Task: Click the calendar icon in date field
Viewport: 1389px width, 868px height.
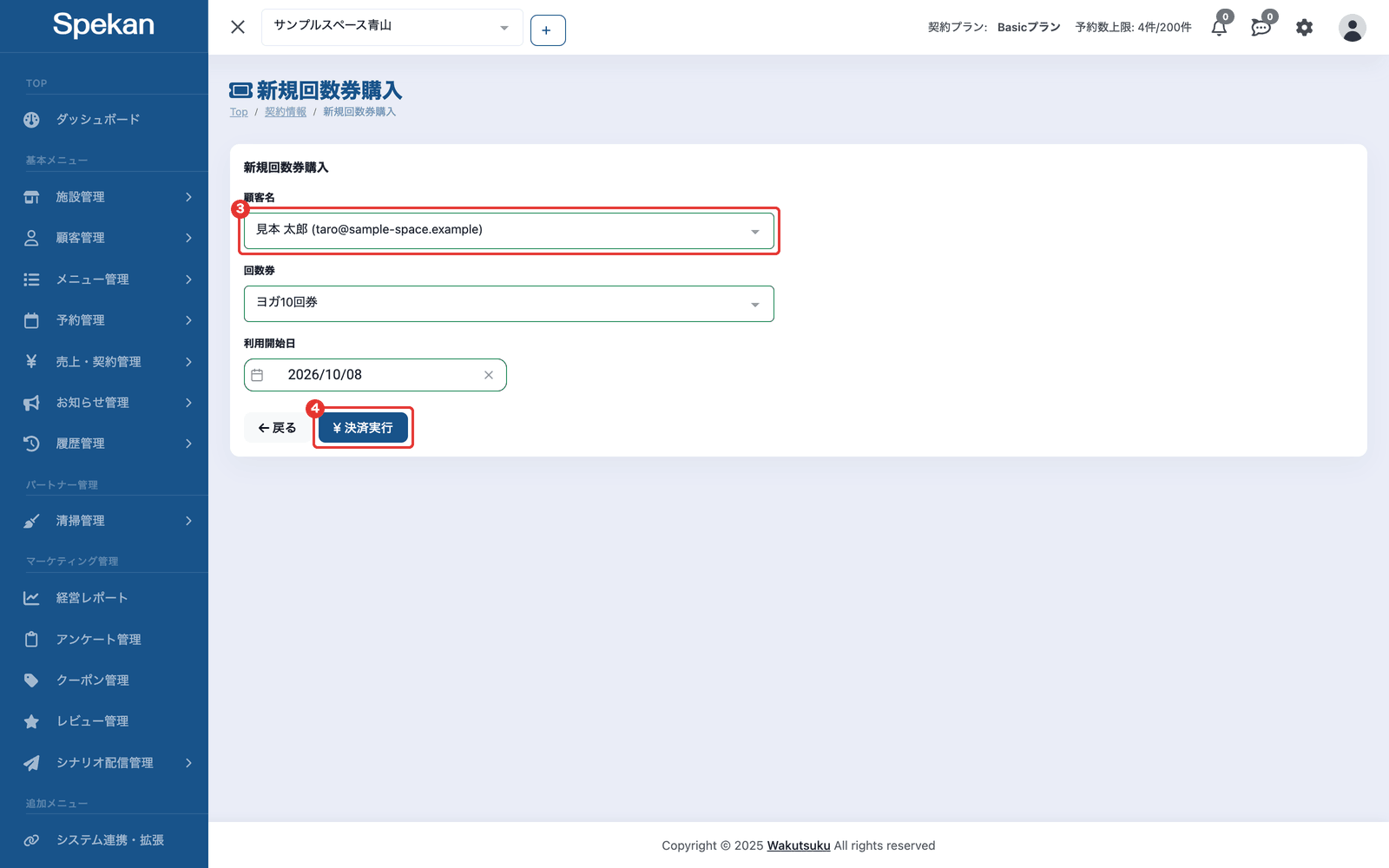Action: [x=257, y=375]
